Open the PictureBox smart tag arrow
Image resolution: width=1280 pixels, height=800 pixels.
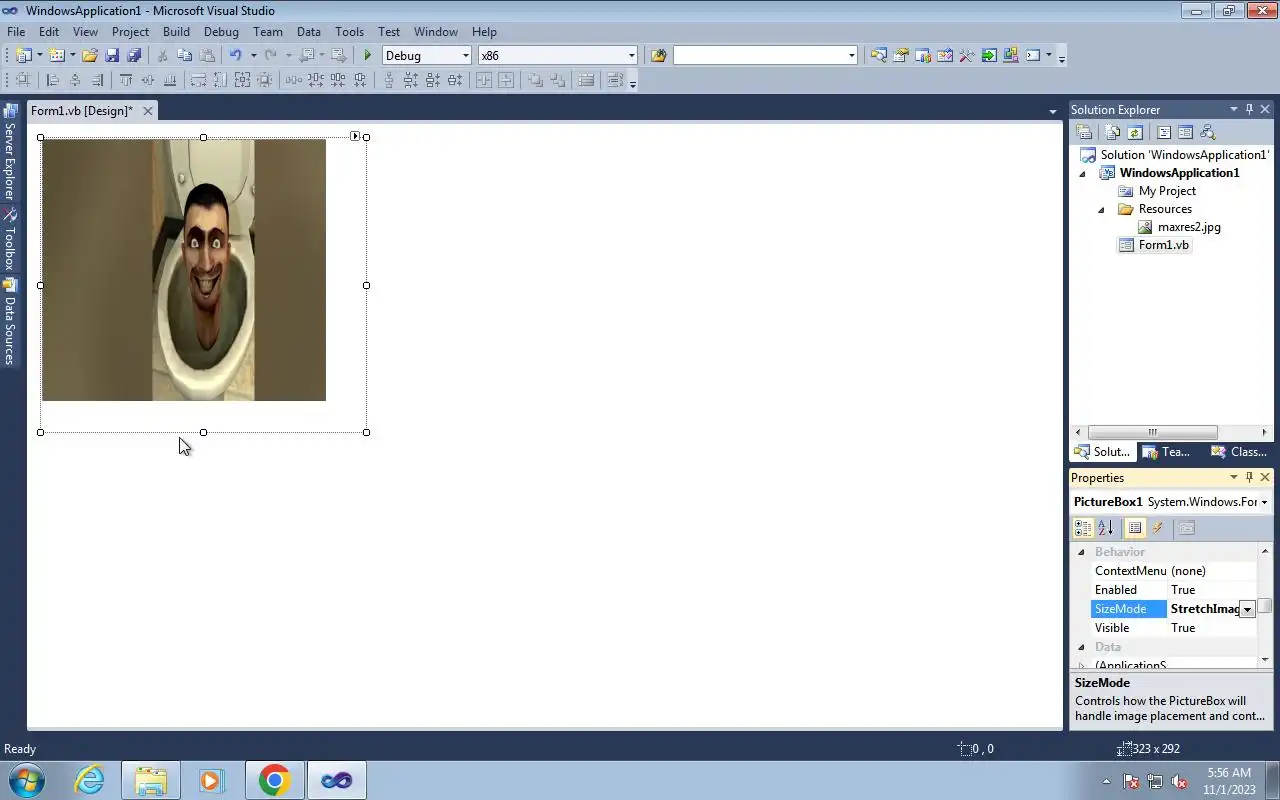(x=355, y=136)
